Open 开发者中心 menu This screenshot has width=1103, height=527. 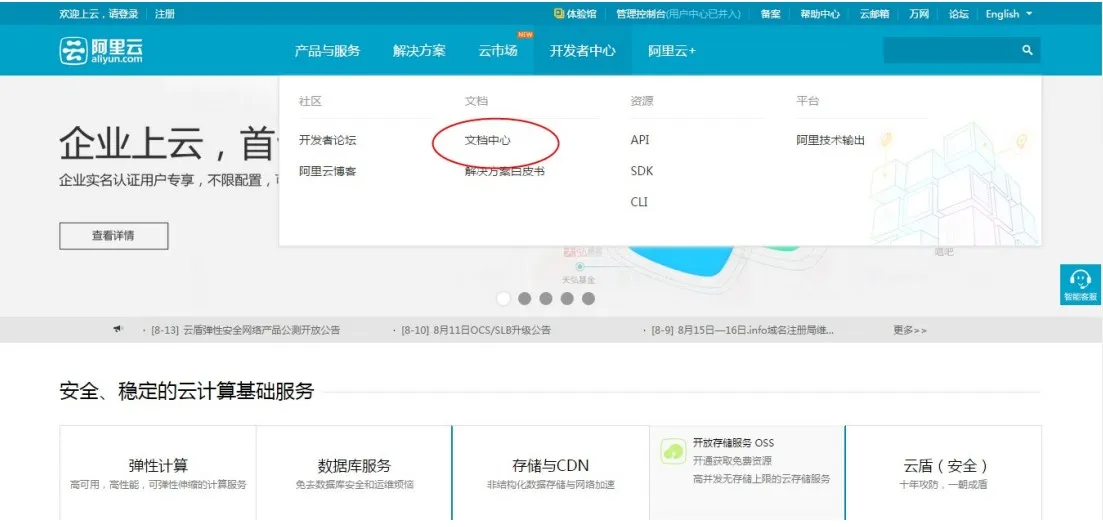point(582,51)
